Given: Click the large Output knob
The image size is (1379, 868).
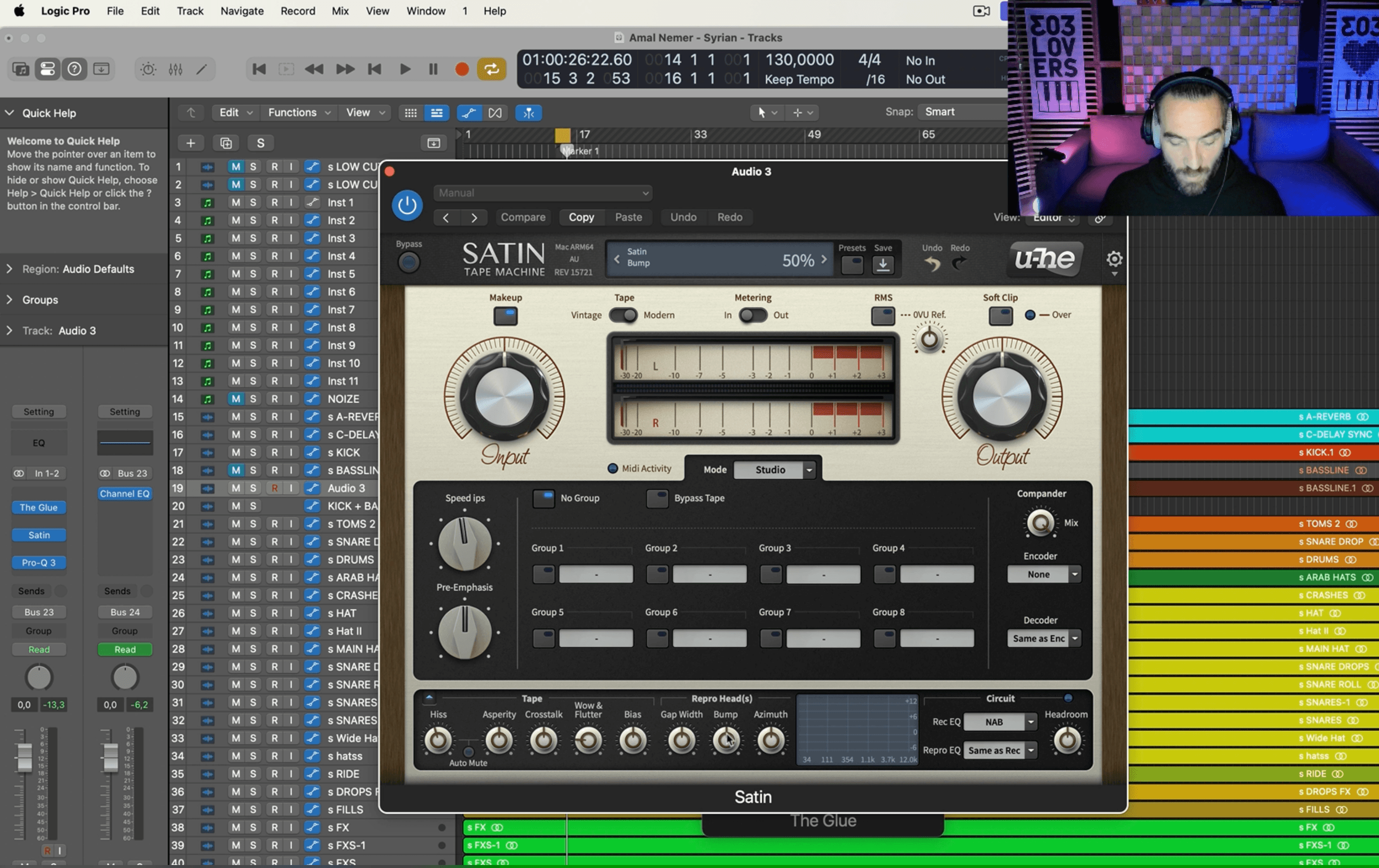Looking at the screenshot, I should click(1002, 397).
